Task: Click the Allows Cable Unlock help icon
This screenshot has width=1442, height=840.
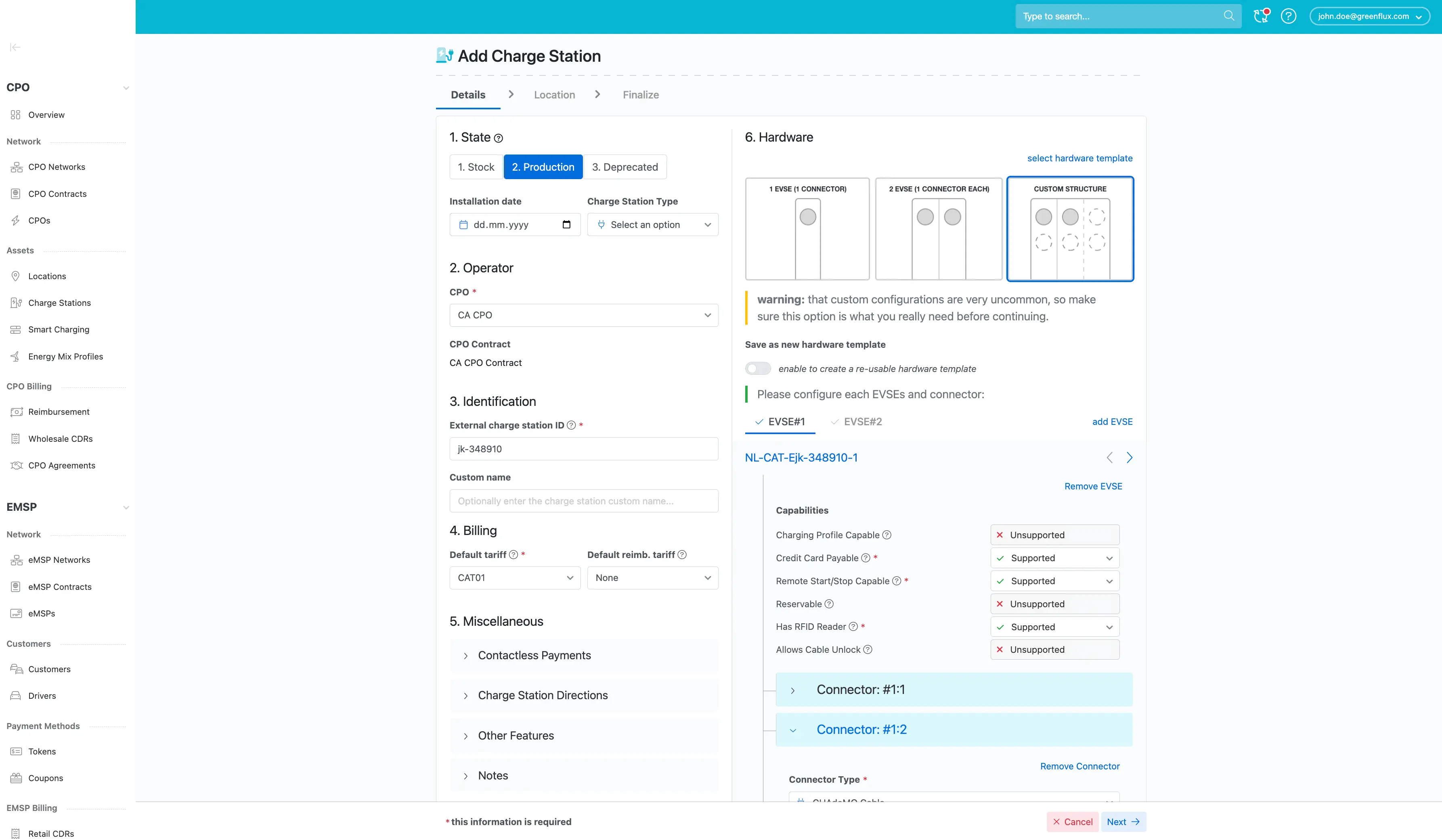Action: point(868,650)
